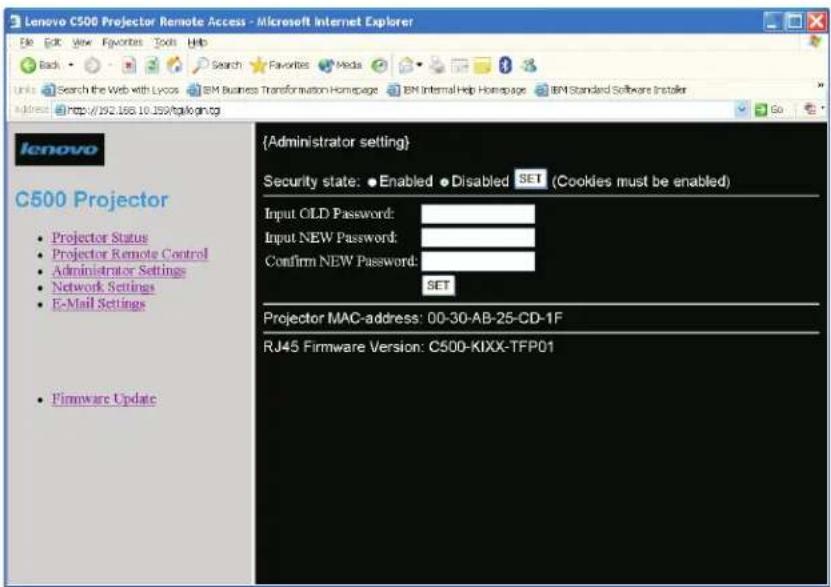The width and height of the screenshot is (831, 587).
Task: Print the page with printer icon
Action: (x=437, y=65)
